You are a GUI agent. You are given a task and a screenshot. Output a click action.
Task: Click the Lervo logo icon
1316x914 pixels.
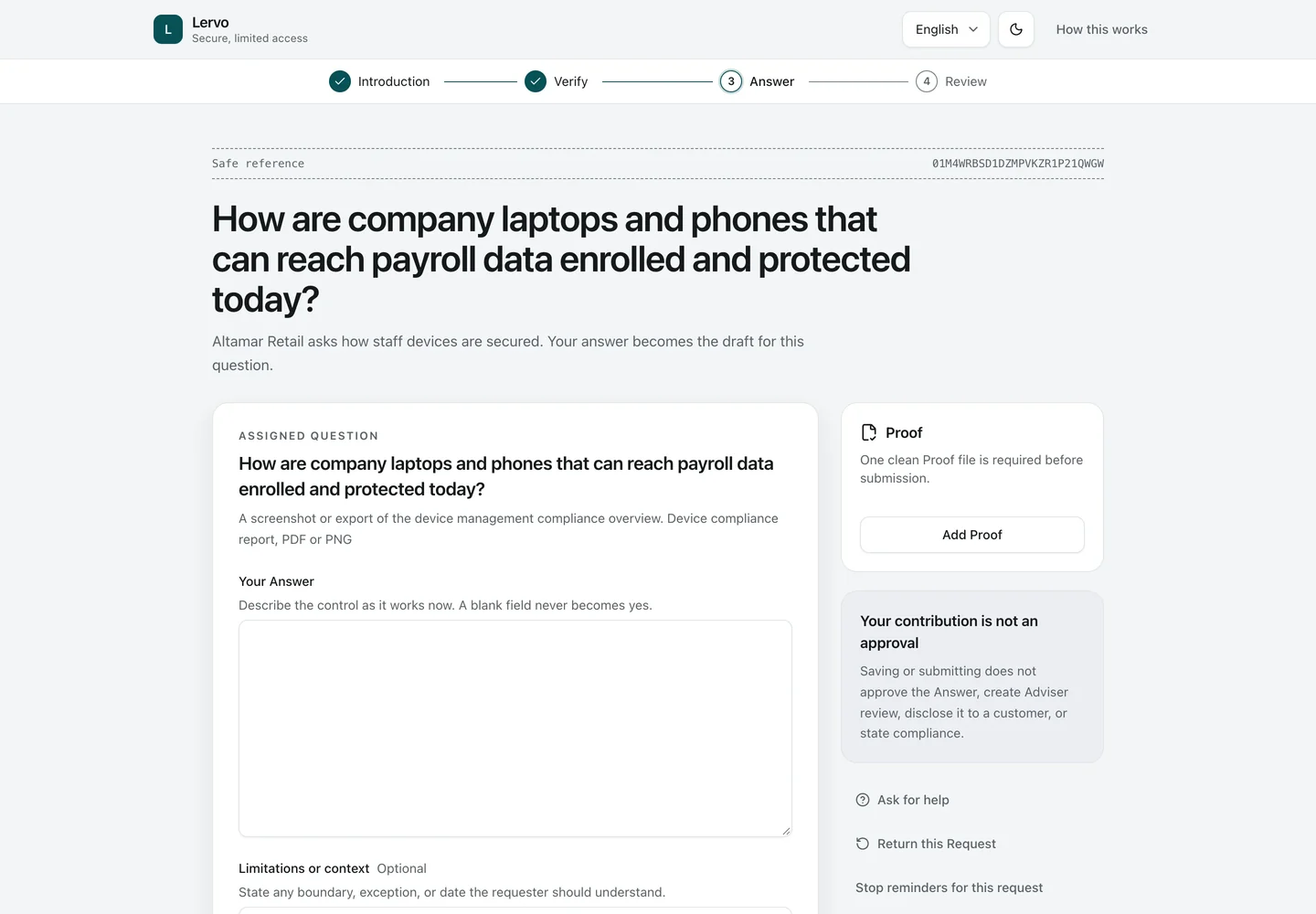tap(168, 29)
